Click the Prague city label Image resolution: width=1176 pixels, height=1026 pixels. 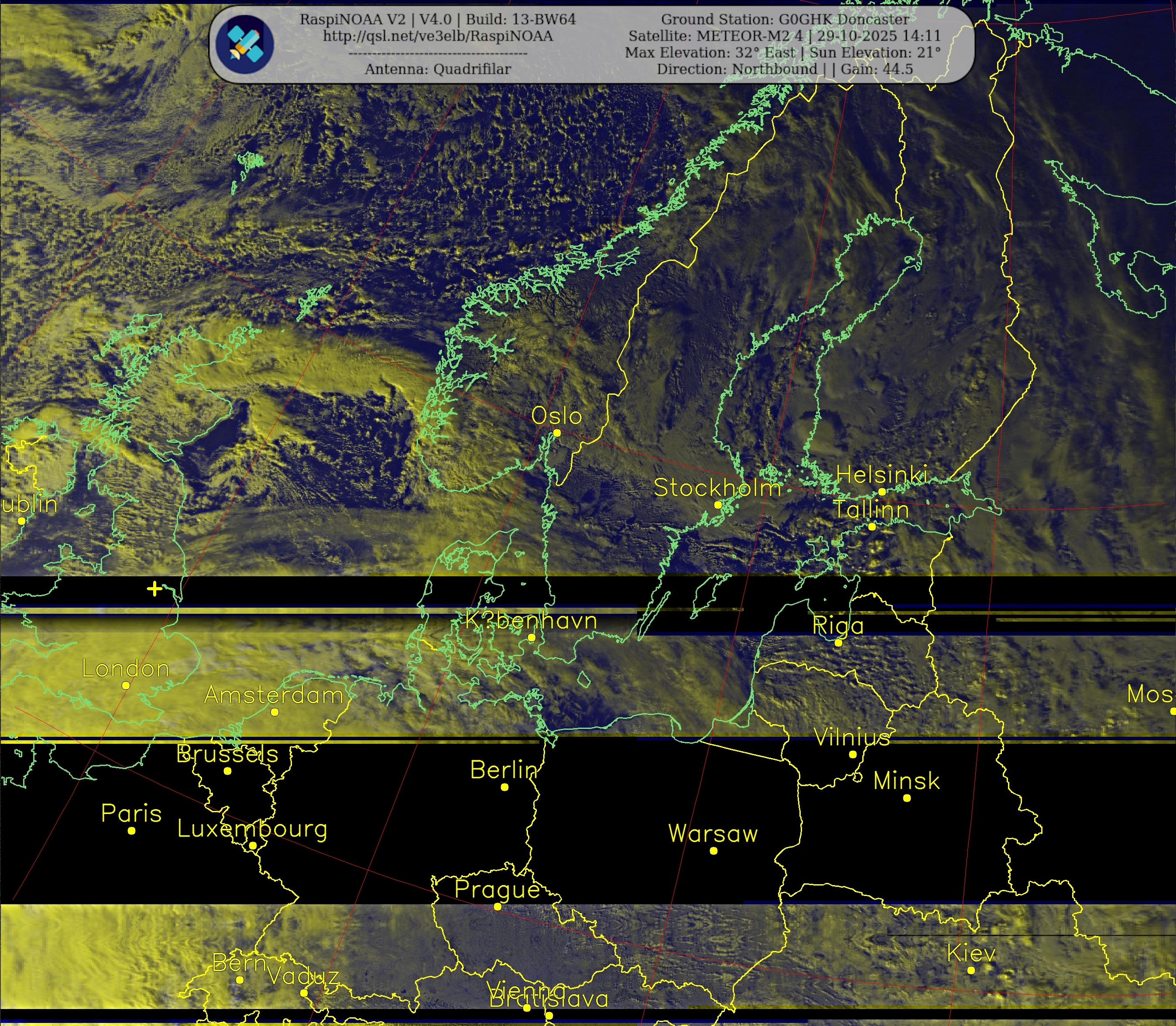[497, 889]
